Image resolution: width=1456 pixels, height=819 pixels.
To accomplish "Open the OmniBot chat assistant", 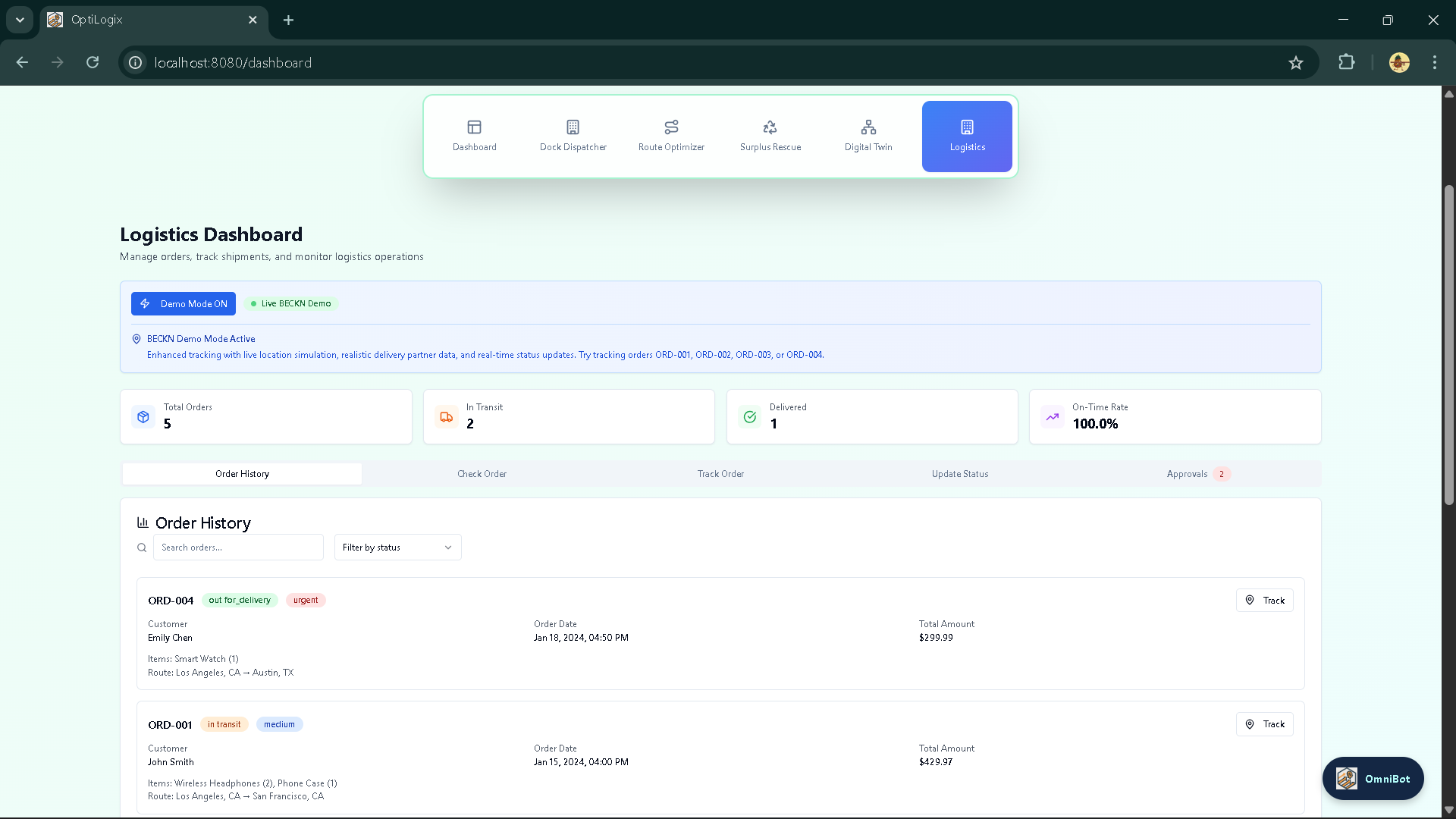I will [1373, 778].
